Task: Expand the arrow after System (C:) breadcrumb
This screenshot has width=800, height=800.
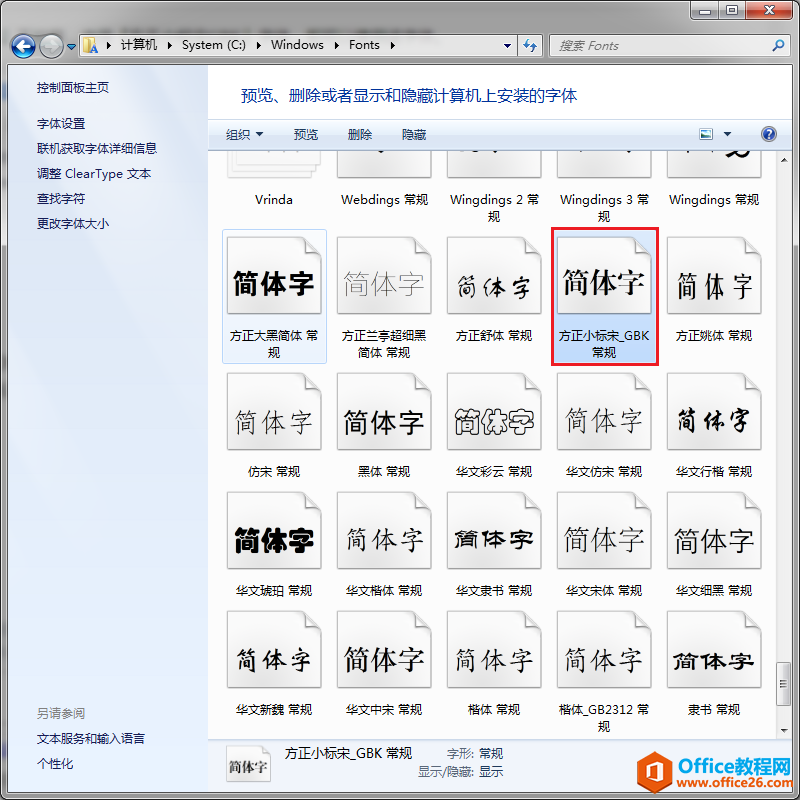Action: tap(259, 45)
